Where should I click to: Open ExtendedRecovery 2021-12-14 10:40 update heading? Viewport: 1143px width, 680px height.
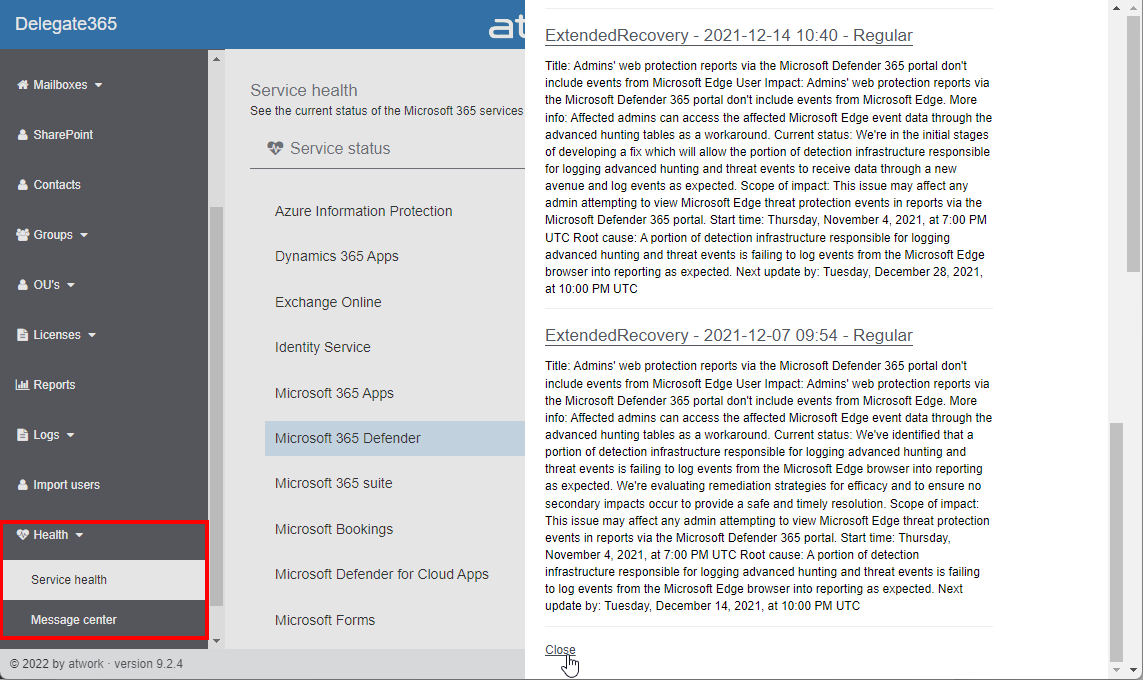(x=728, y=36)
